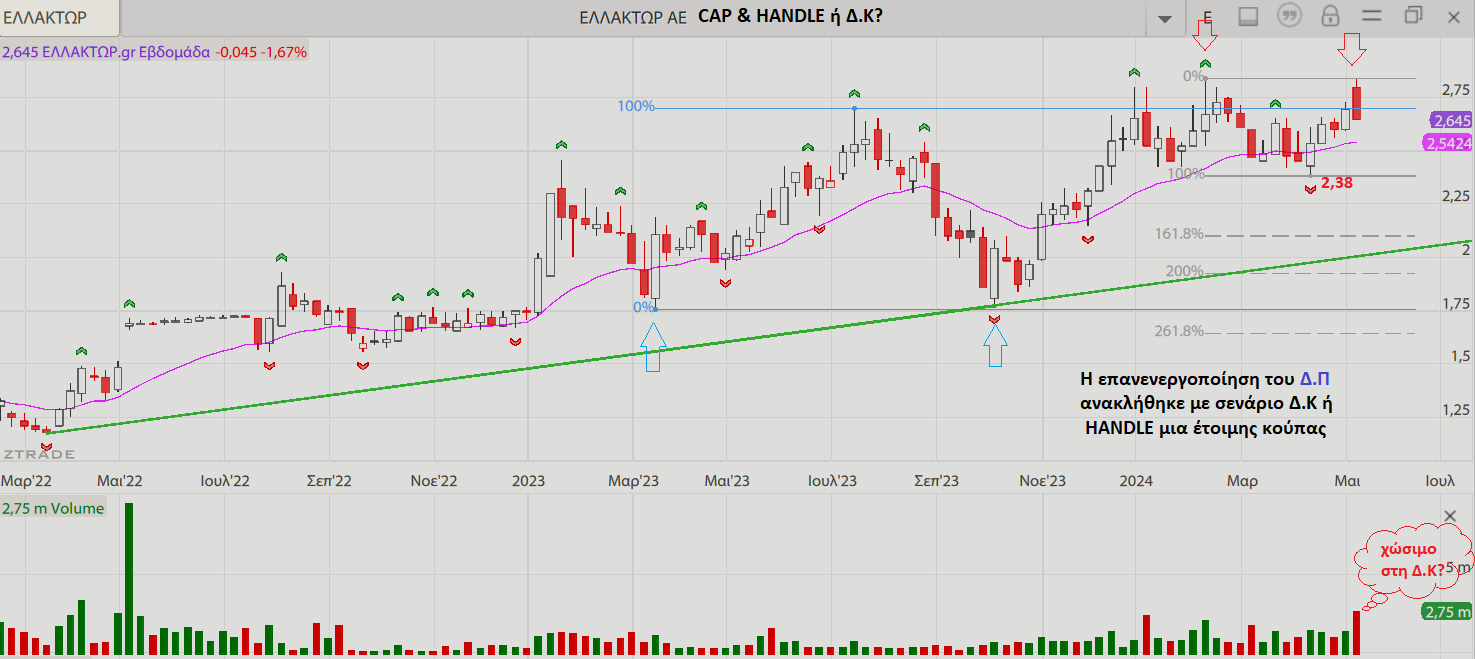Image resolution: width=1475 pixels, height=659 pixels.
Task: Click the 2,25 price axis value
Action: pyautogui.click(x=1456, y=196)
